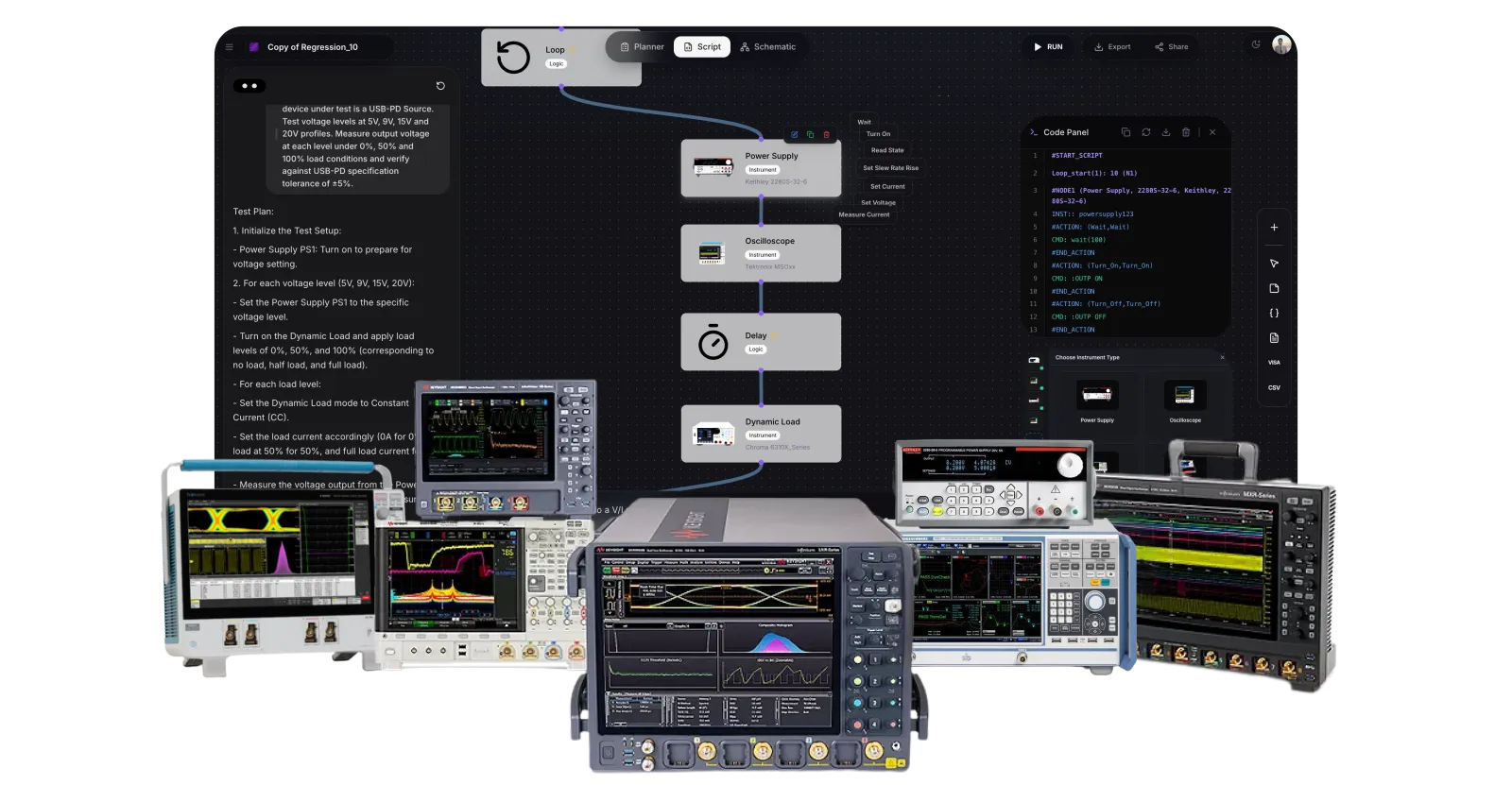Click code line Loop_start(1): 10 (N1)
1512x785 pixels.
click(x=1094, y=174)
